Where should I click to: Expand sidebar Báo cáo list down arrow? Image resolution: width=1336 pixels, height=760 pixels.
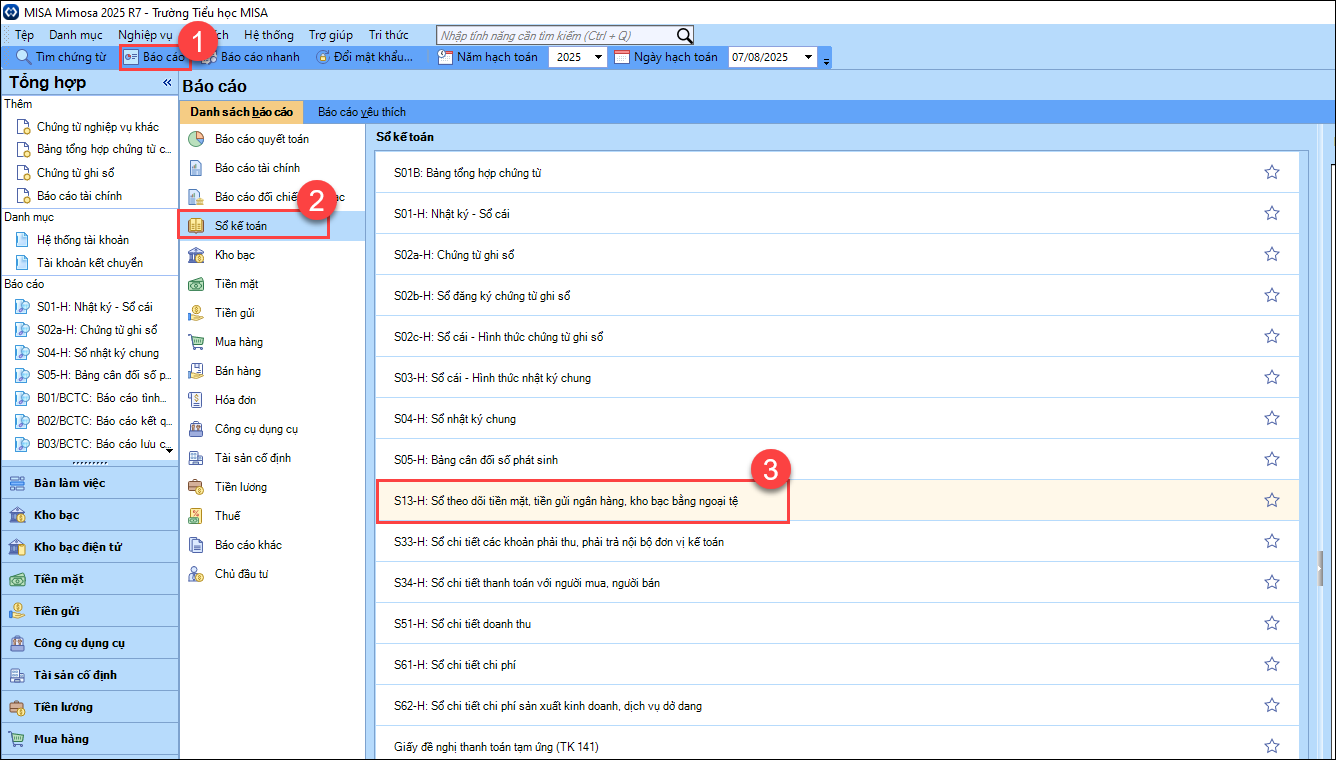169,451
